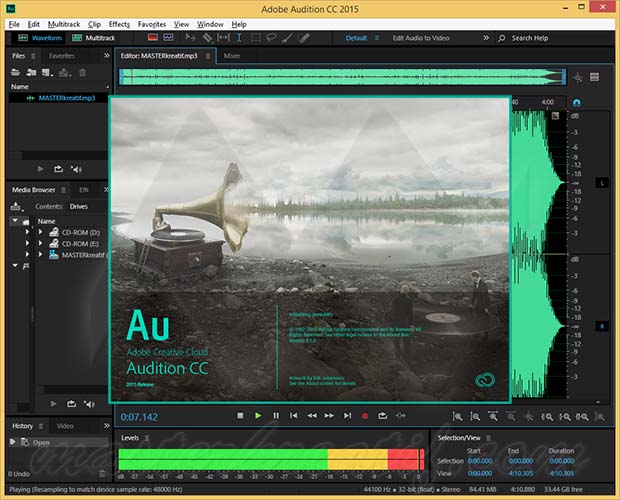The width and height of the screenshot is (620, 500).
Task: Click the red Record button
Action: [365, 415]
